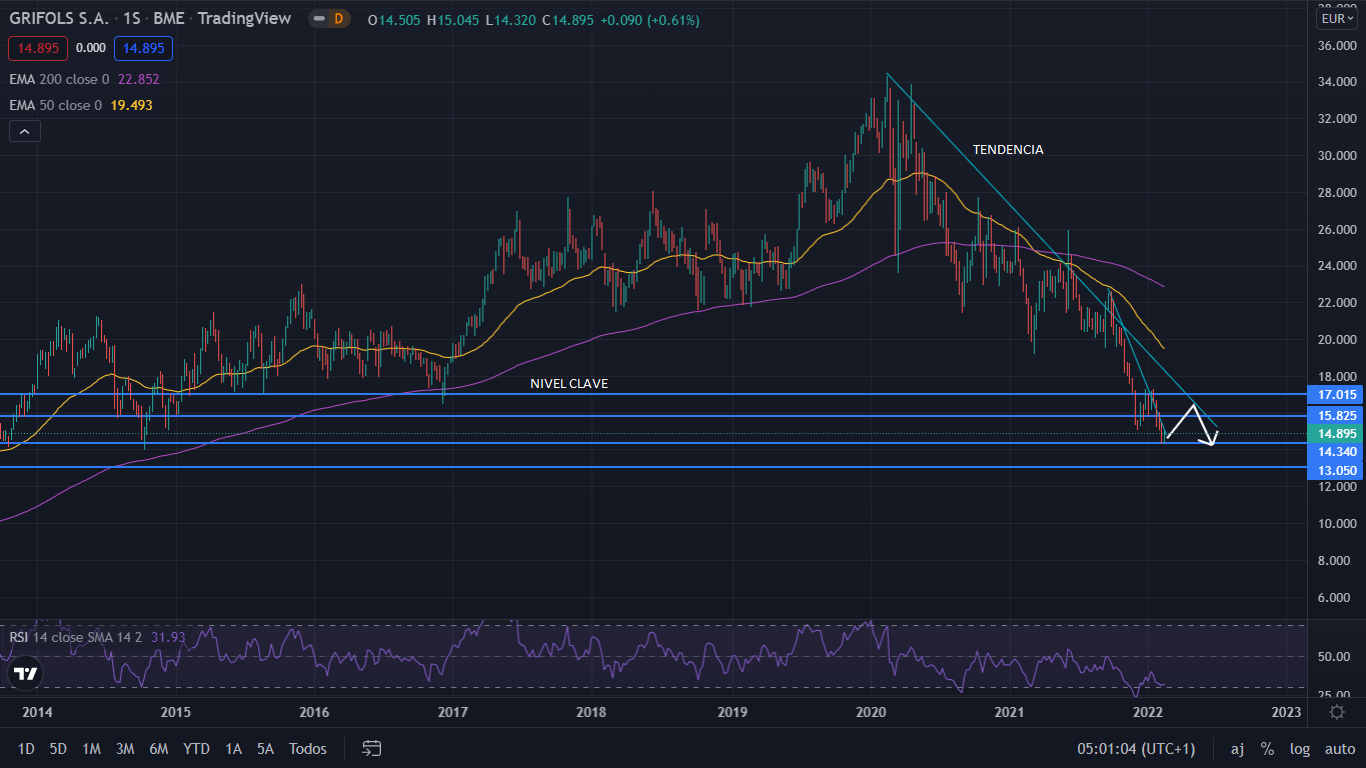Toggle auto scale mode
Screen dimensions: 1366x768
[1339, 748]
